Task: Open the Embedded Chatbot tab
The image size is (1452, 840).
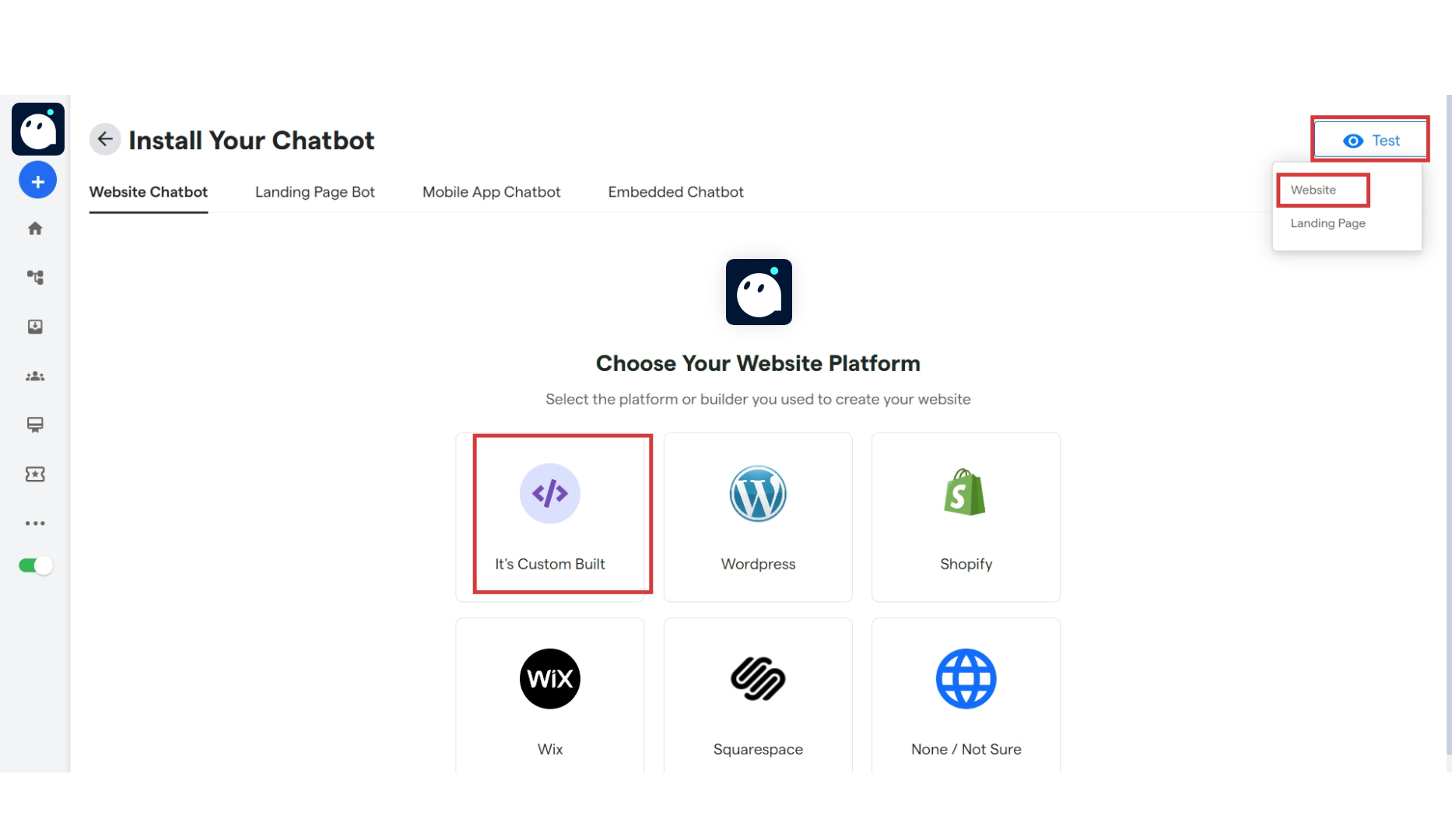Action: tap(675, 192)
